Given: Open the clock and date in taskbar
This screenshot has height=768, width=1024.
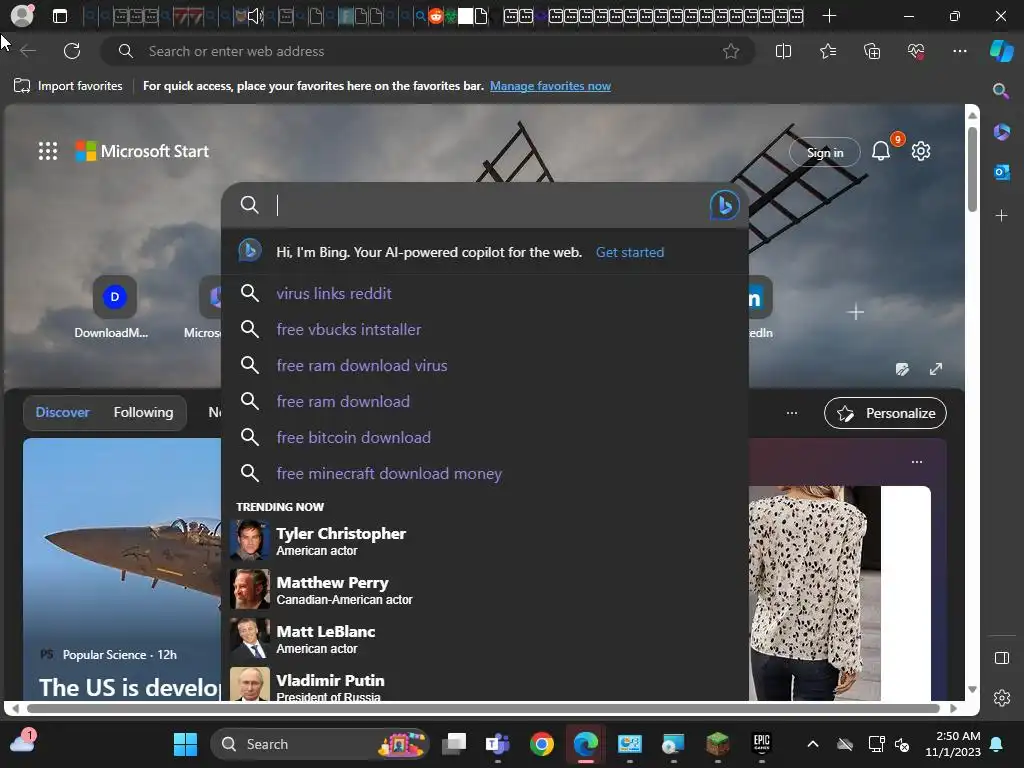Looking at the screenshot, I should [953, 744].
